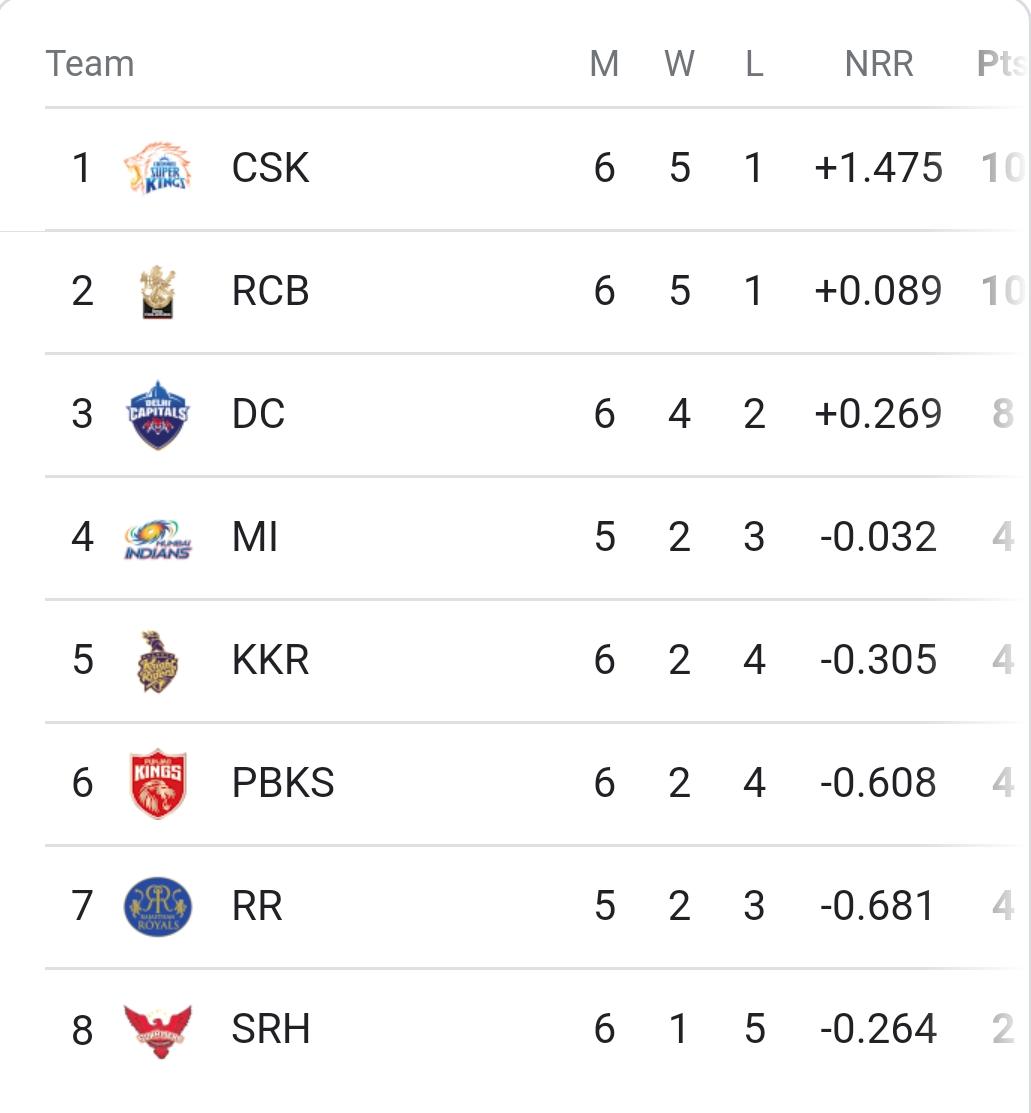This screenshot has height=1113, width=1031.
Task: Click the NRR column header
Action: (879, 64)
